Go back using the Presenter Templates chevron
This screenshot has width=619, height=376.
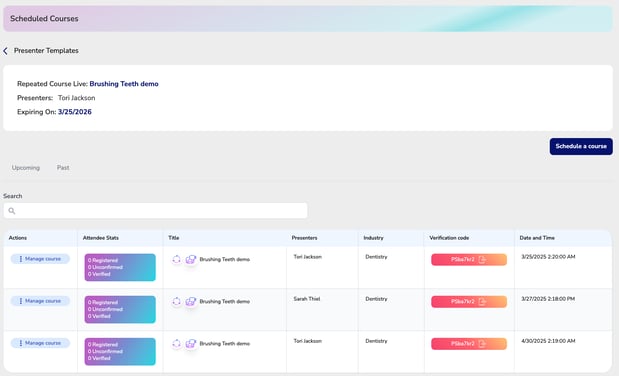(6, 51)
